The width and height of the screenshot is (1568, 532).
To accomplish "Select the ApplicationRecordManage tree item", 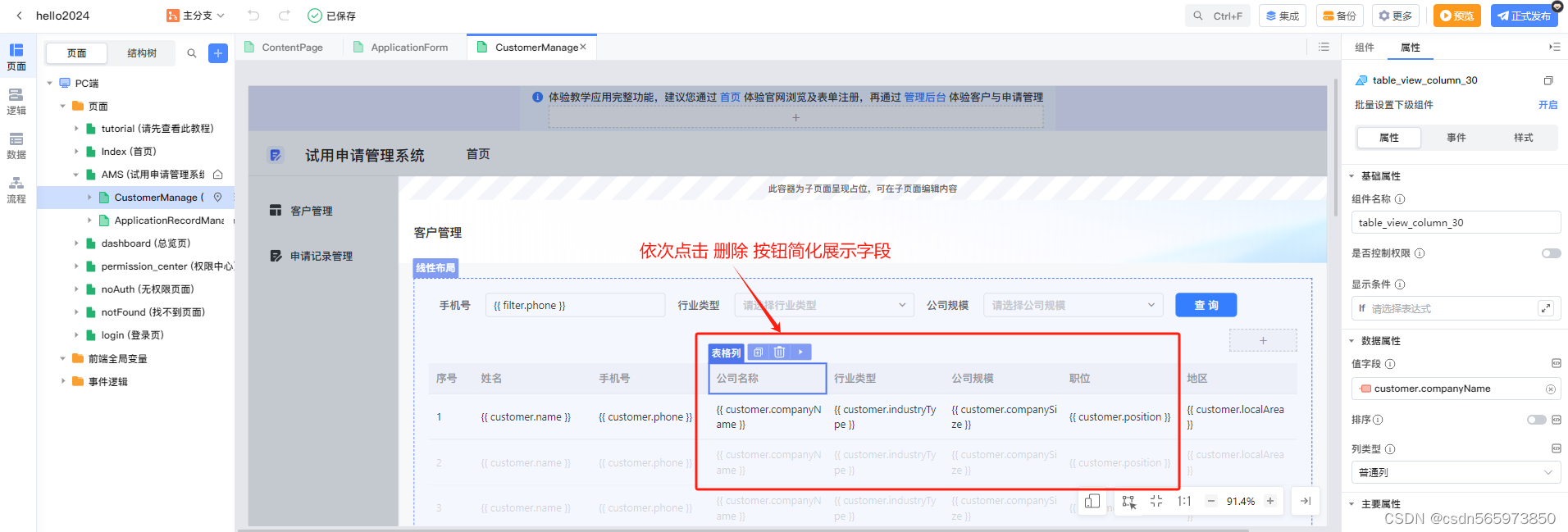I will tap(168, 221).
